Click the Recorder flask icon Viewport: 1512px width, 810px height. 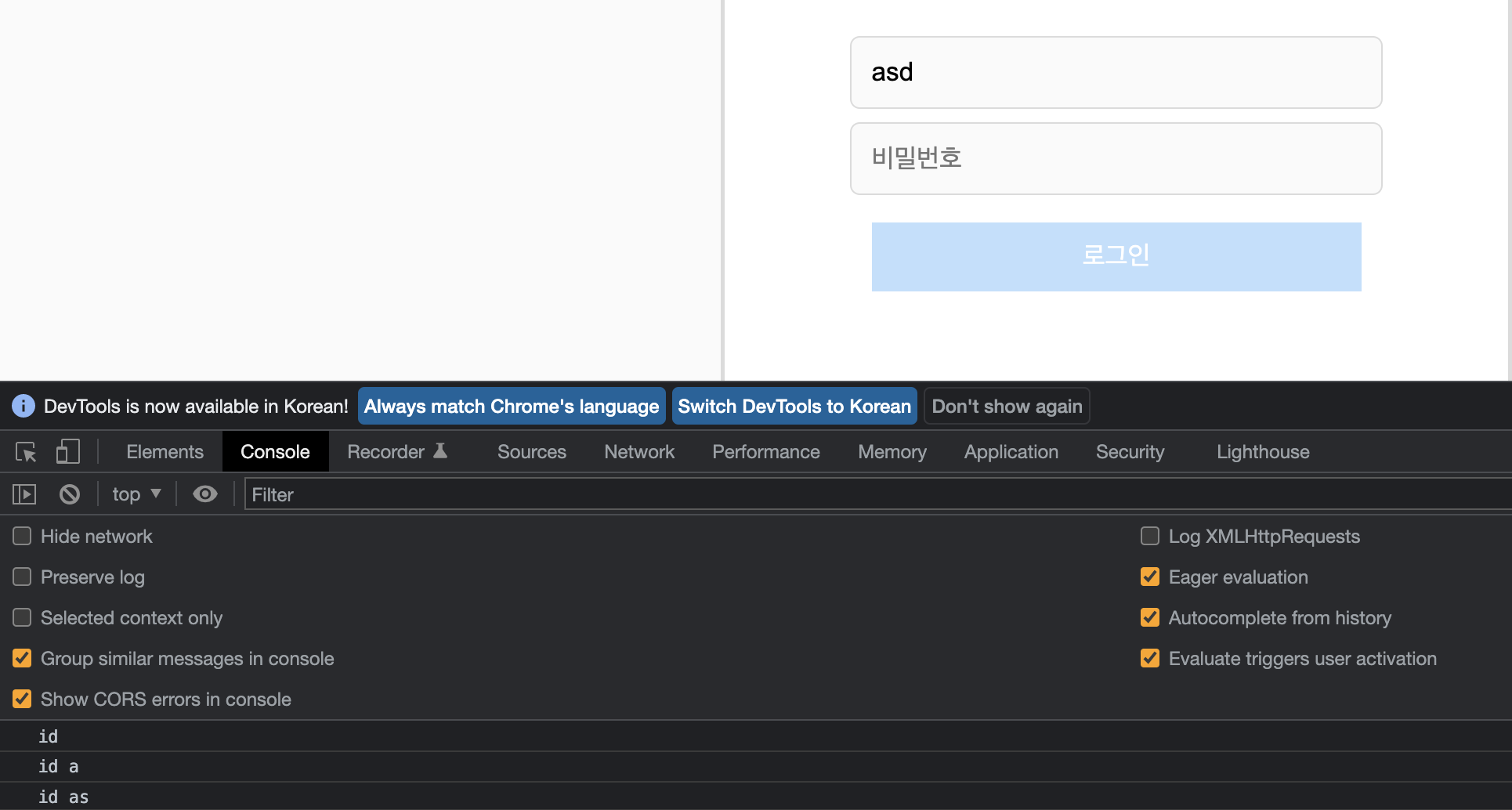click(440, 450)
